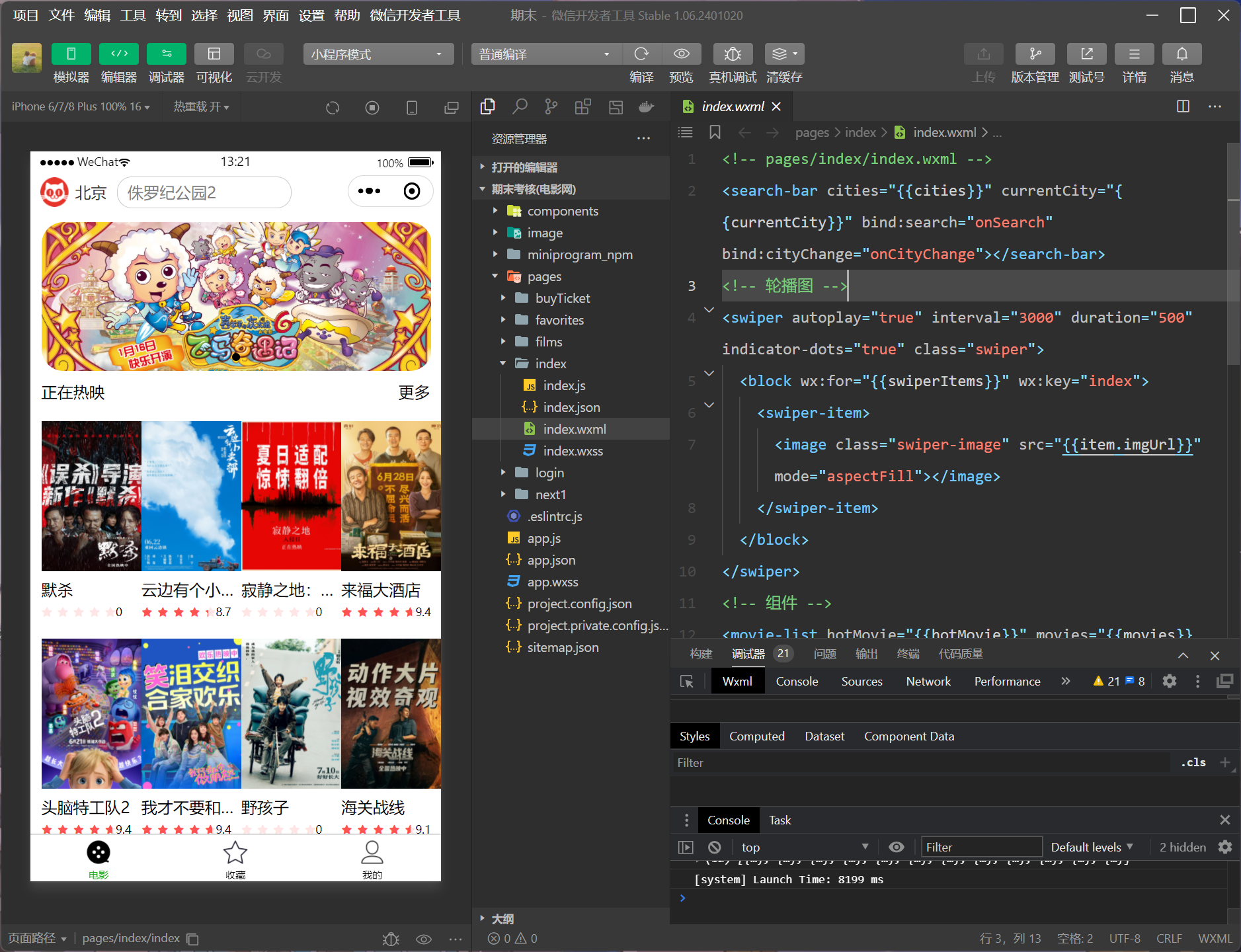Switch to the 终端 panel tab
Image resolution: width=1241 pixels, height=952 pixels.
[x=908, y=654]
